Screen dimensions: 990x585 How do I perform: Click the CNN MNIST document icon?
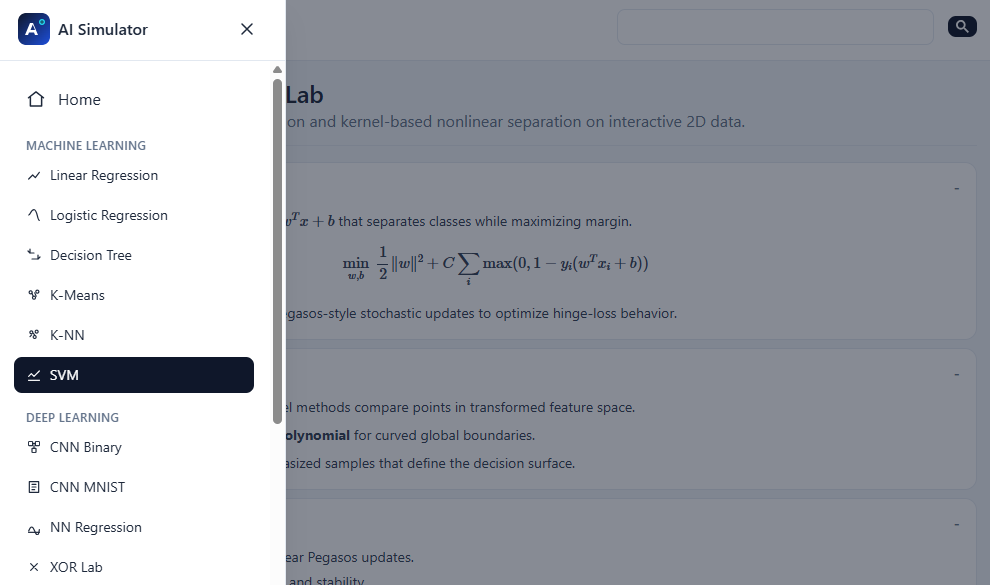pos(33,487)
